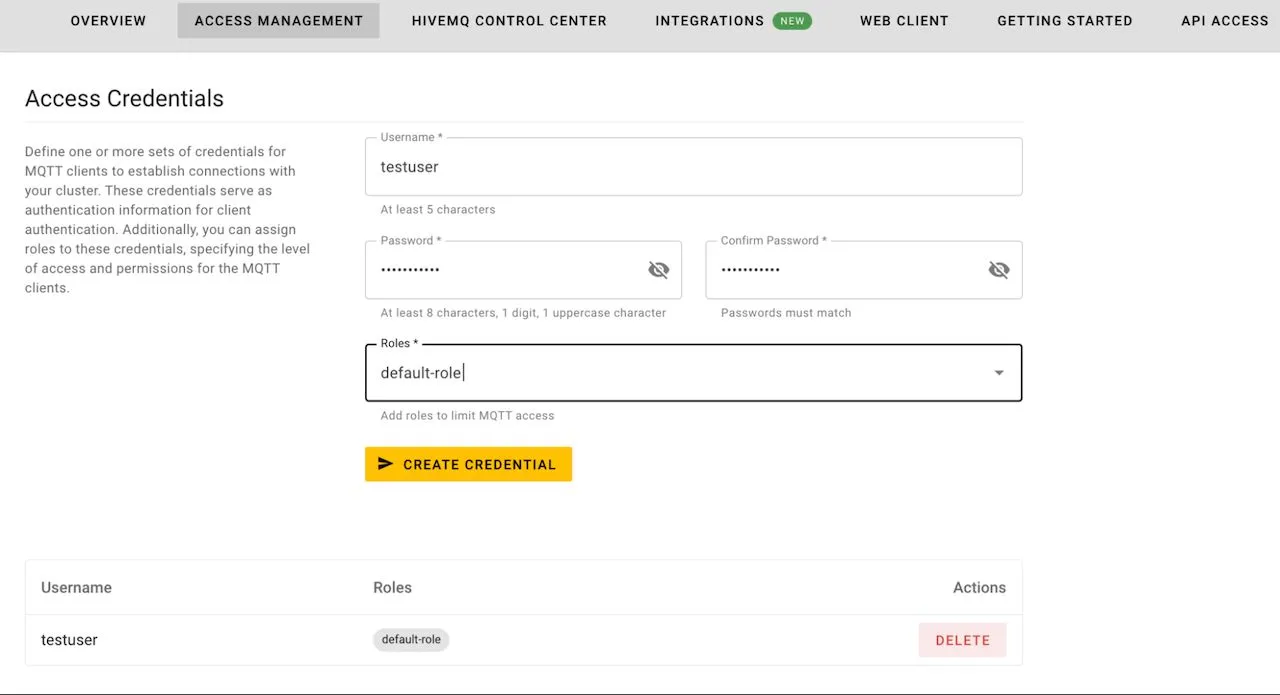Open the Integrations tab
This screenshot has width=1280, height=695.
click(733, 20)
